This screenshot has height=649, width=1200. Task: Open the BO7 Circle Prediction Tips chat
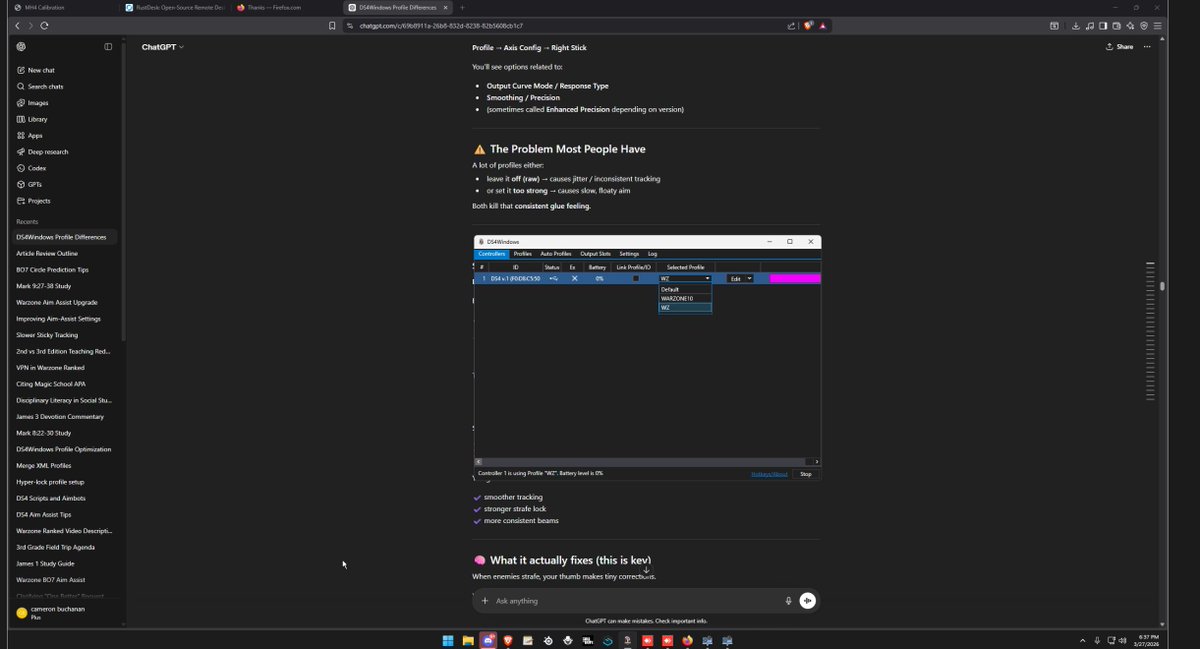pos(64,270)
